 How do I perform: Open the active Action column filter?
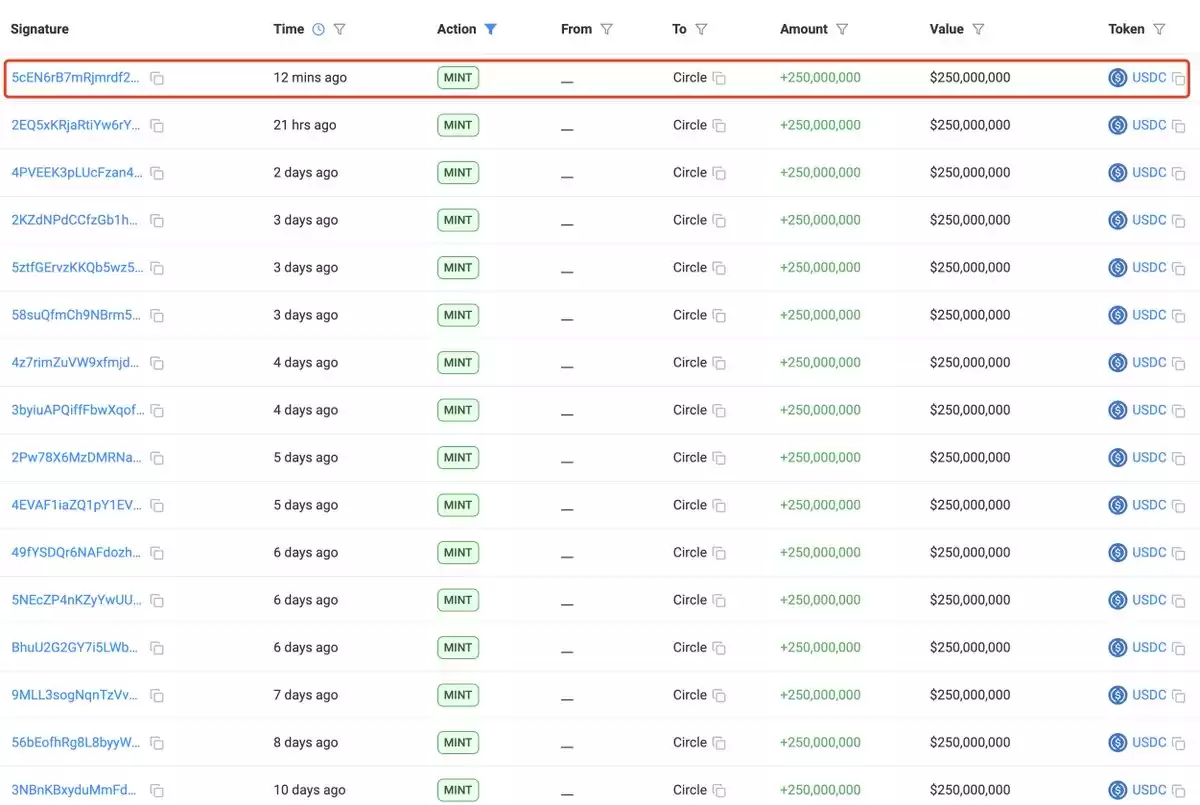tap(490, 29)
